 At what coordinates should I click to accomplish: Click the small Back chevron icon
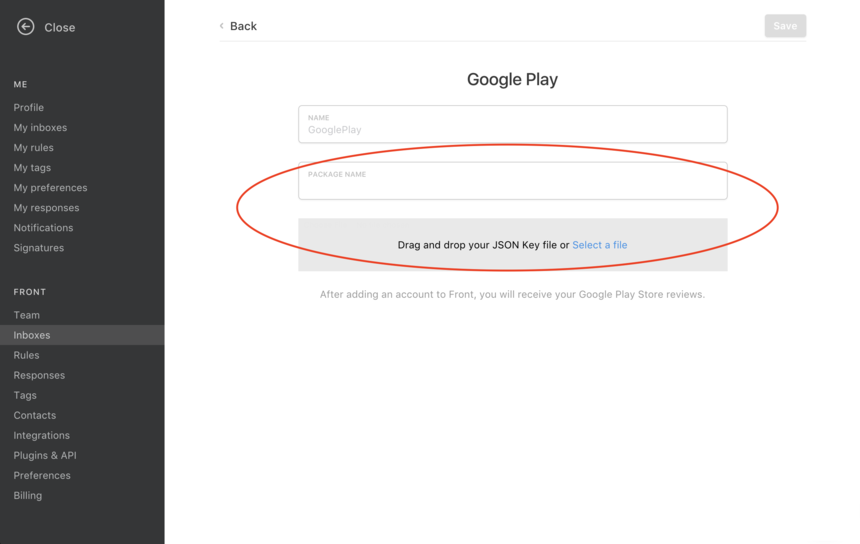click(222, 26)
